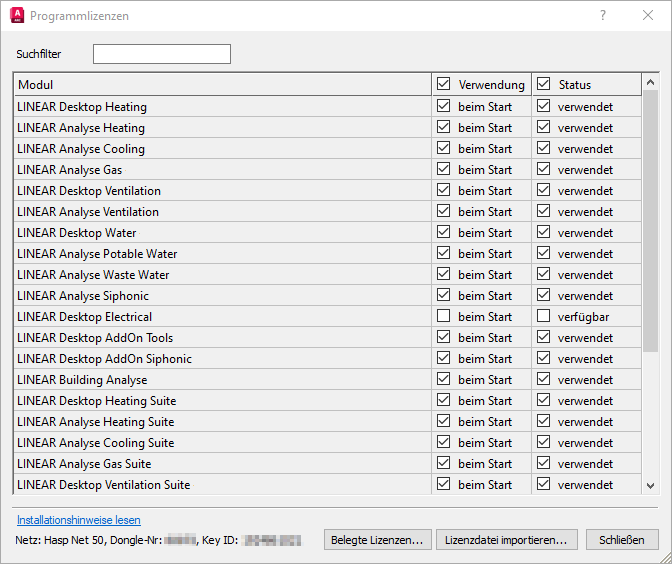Toggle Status checkbox for LINEAR Analyse Cooling

[543, 147]
